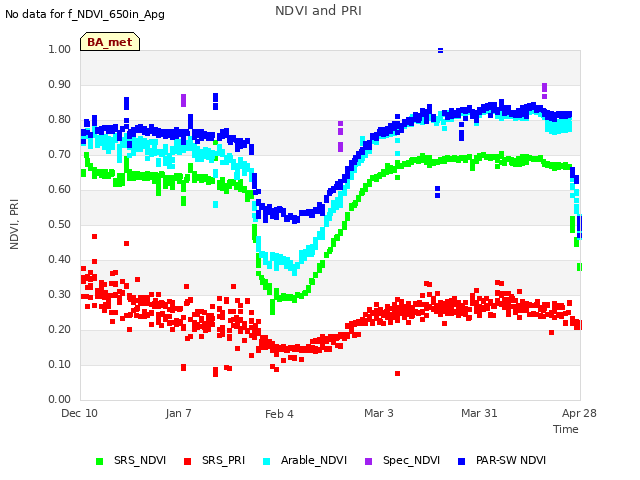Click the BA_met label tag
Image resolution: width=640 pixels, height=480 pixels.
pos(110,42)
